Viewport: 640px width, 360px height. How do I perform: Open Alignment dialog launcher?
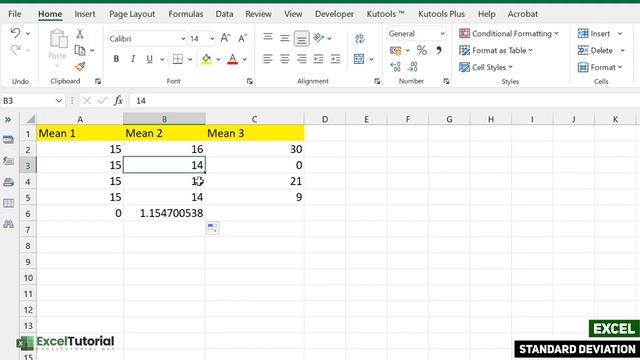(x=377, y=81)
